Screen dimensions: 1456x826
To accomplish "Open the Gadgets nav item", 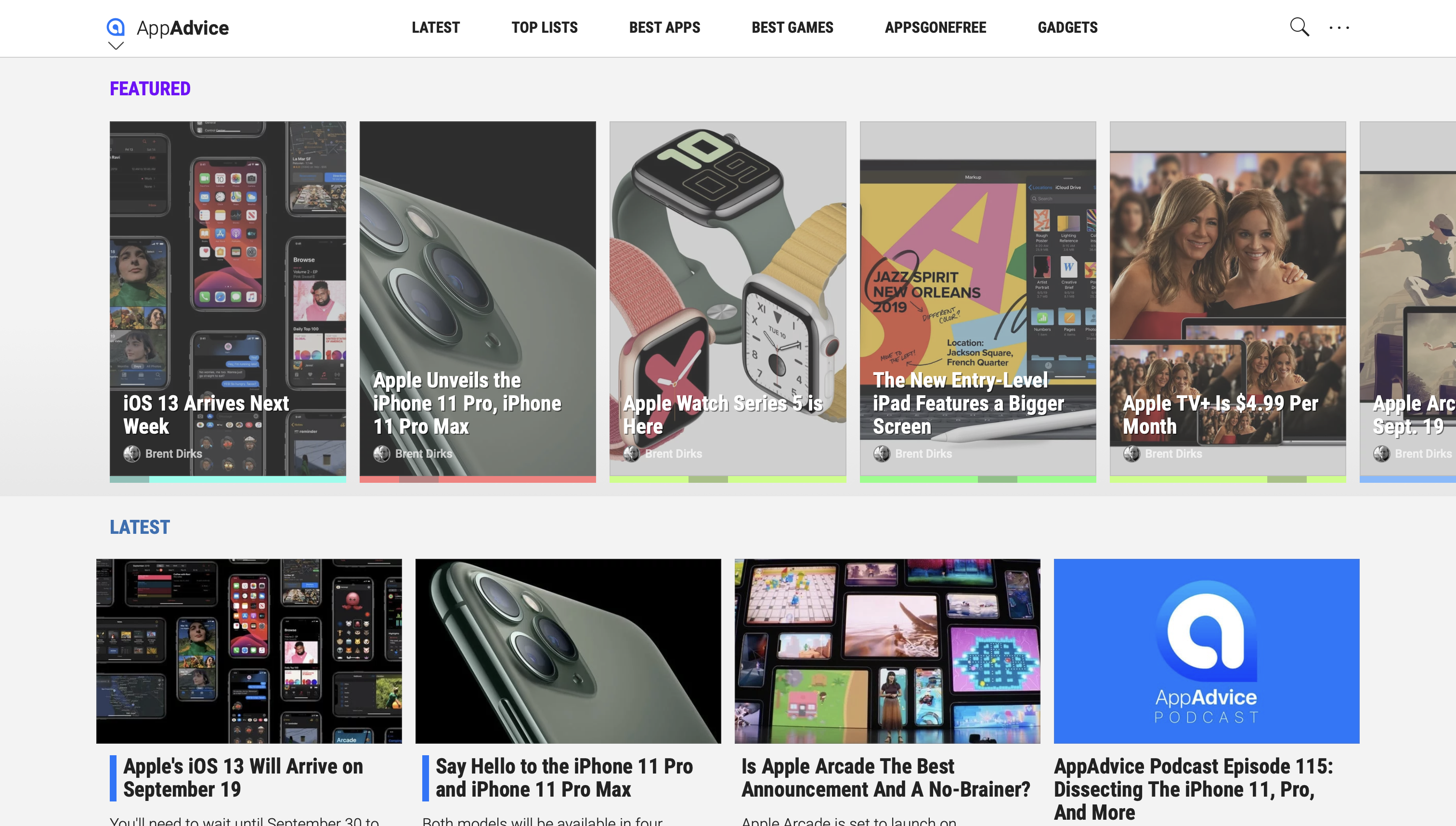I will 1067,27.
